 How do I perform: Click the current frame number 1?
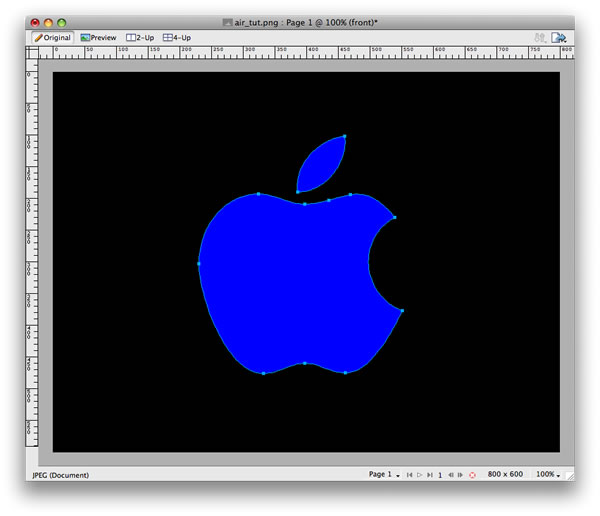[440, 475]
